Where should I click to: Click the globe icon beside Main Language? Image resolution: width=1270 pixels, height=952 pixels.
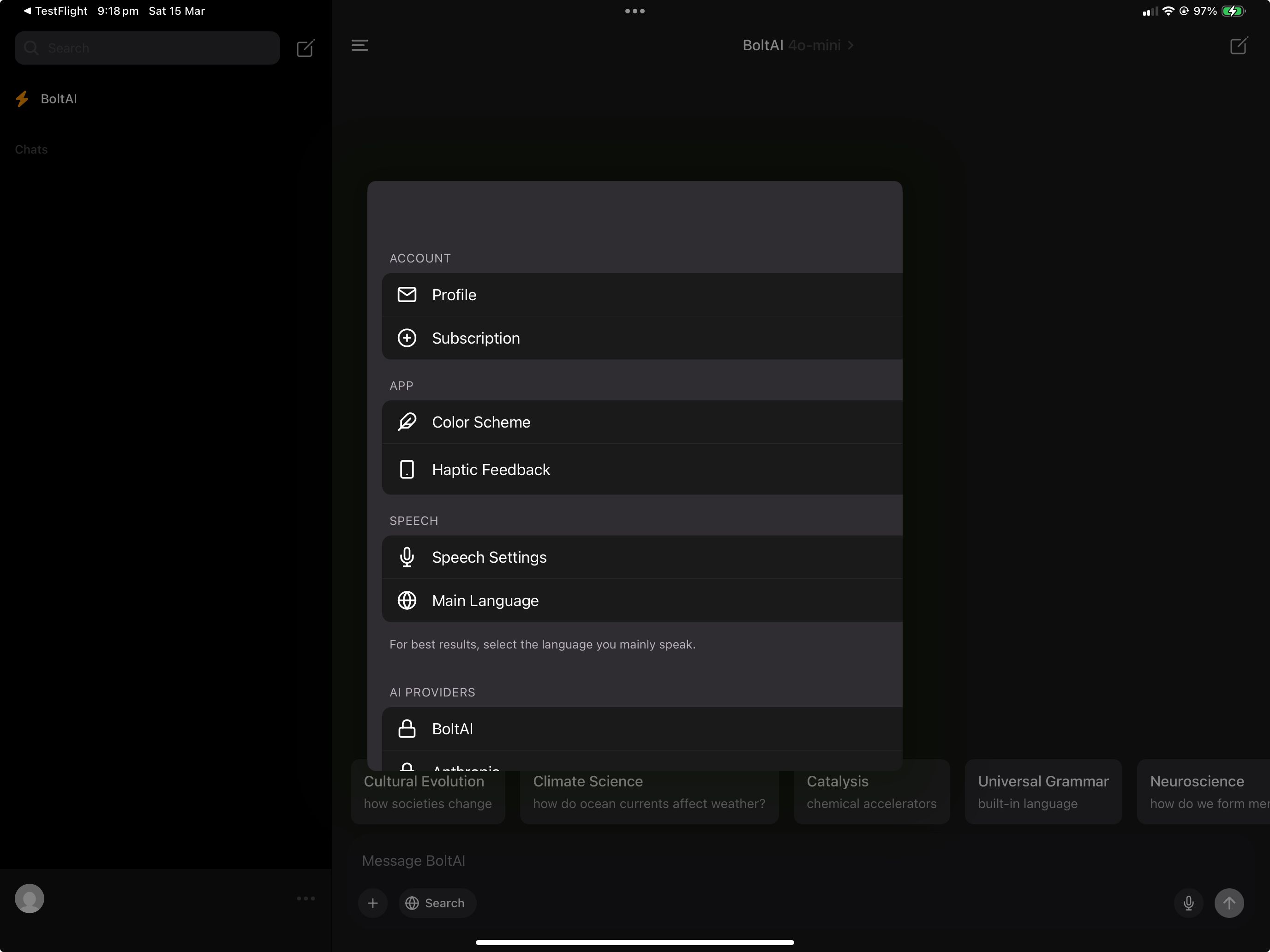point(407,600)
